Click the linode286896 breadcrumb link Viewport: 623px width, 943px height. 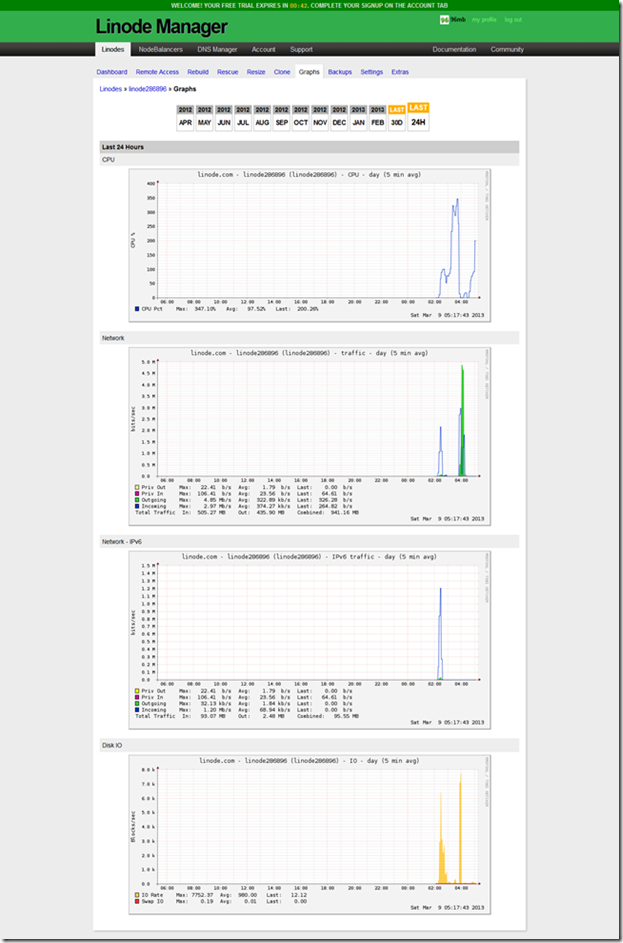147,88
